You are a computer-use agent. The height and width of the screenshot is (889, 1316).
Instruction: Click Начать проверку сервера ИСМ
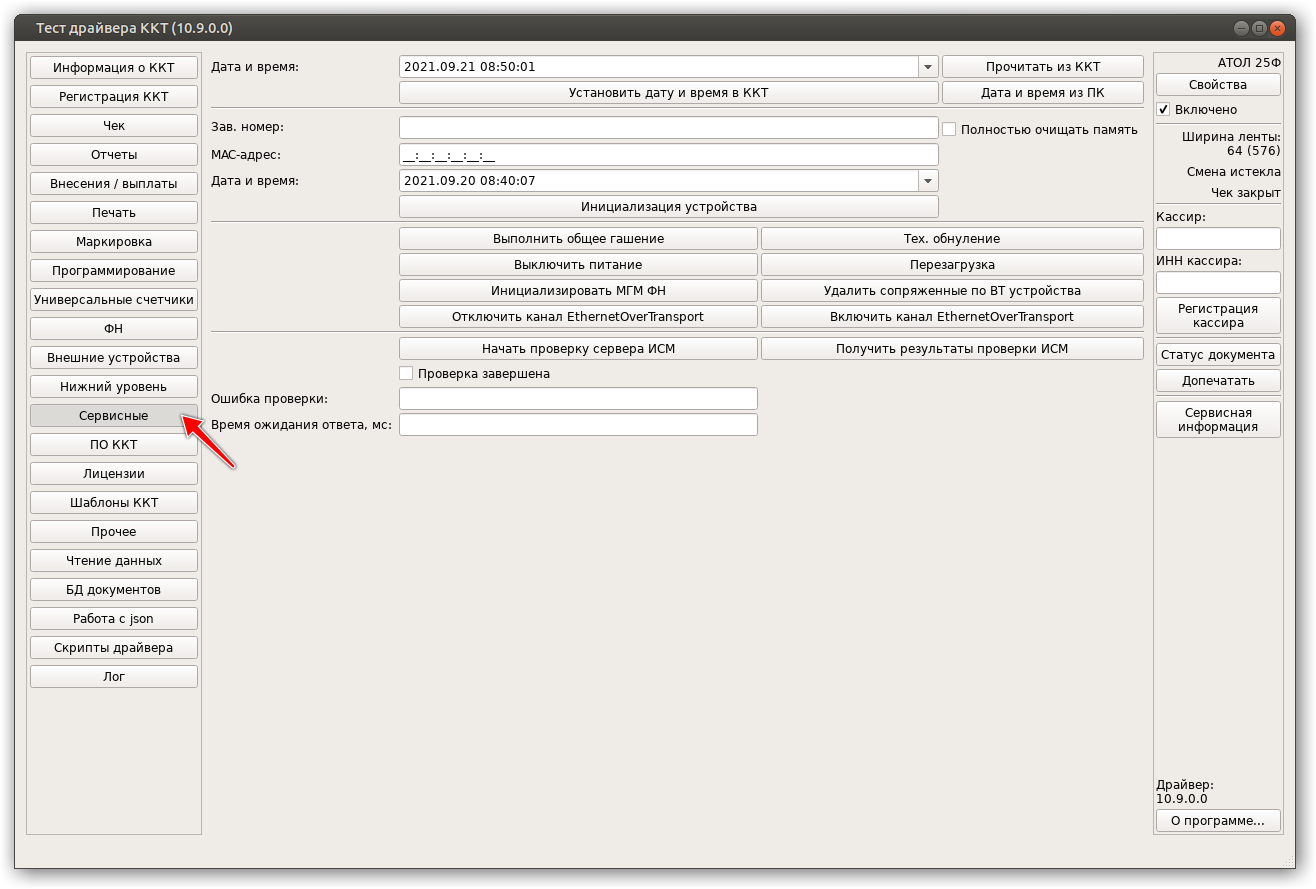578,349
